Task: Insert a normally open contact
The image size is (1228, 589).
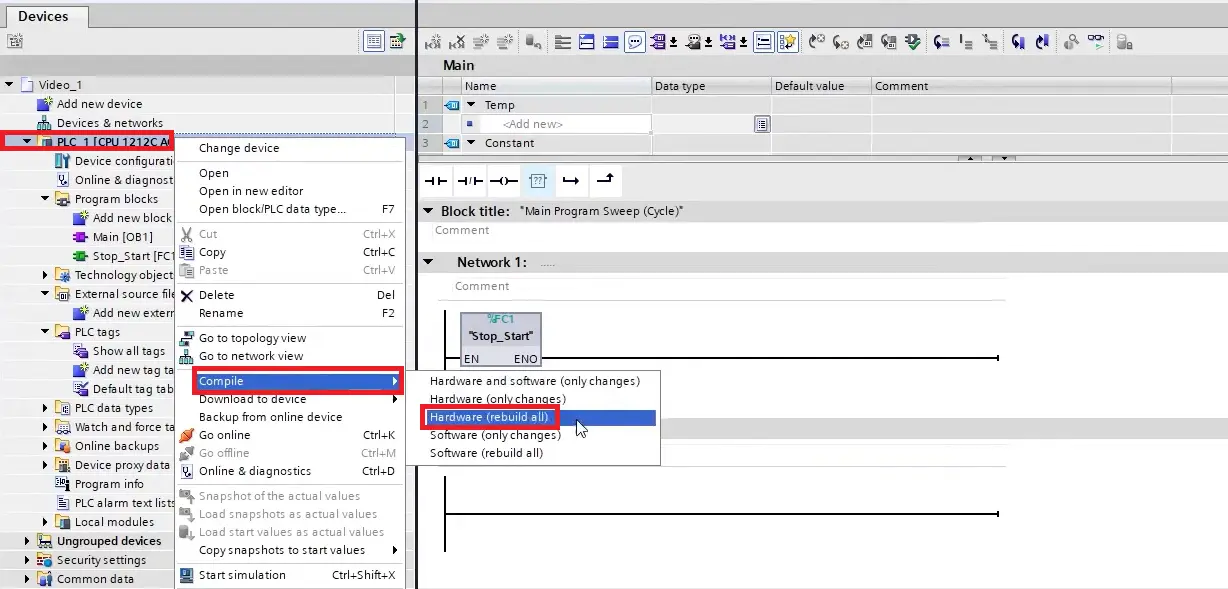Action: click(x=435, y=181)
